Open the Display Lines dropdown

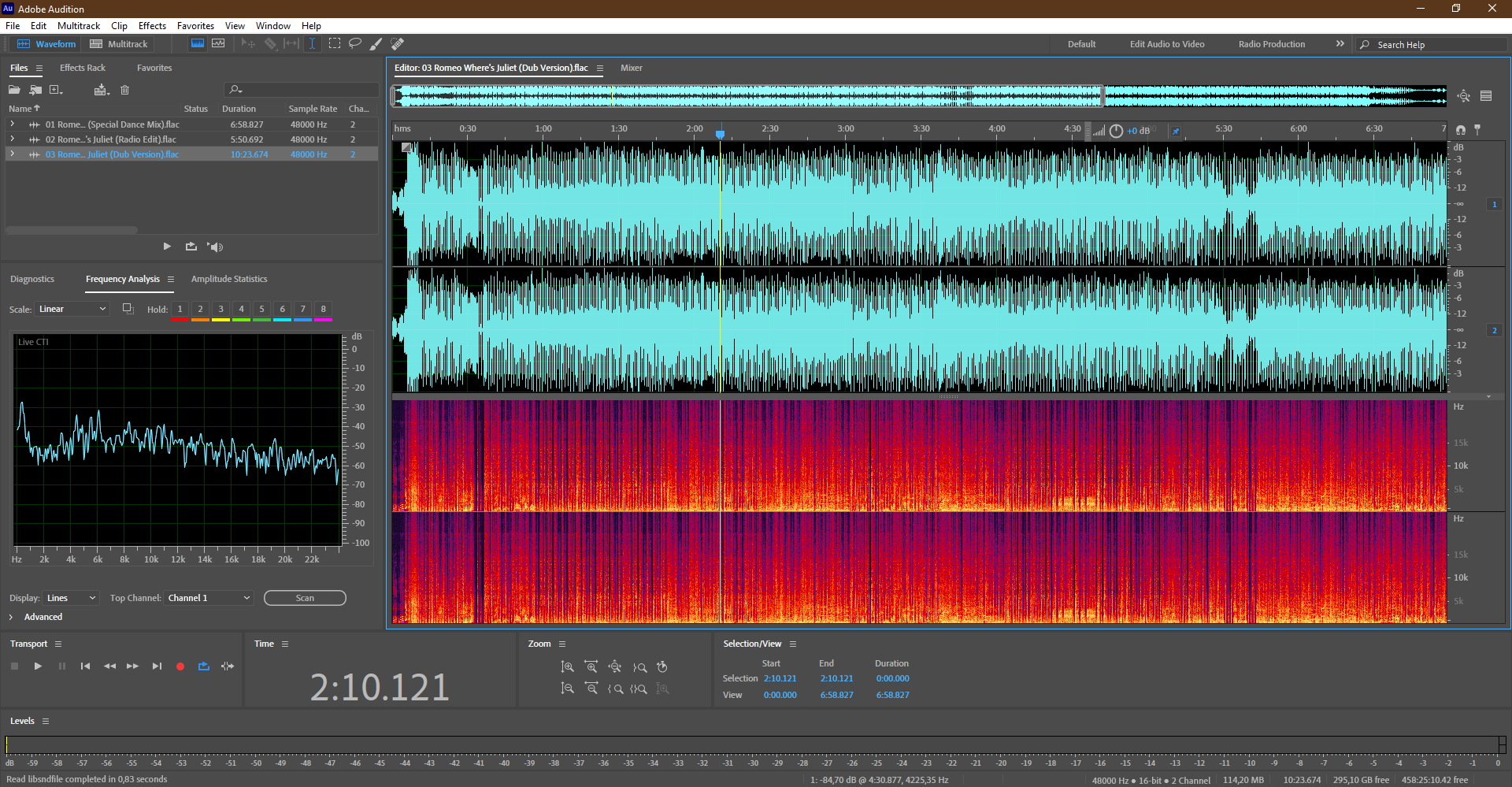[71, 598]
